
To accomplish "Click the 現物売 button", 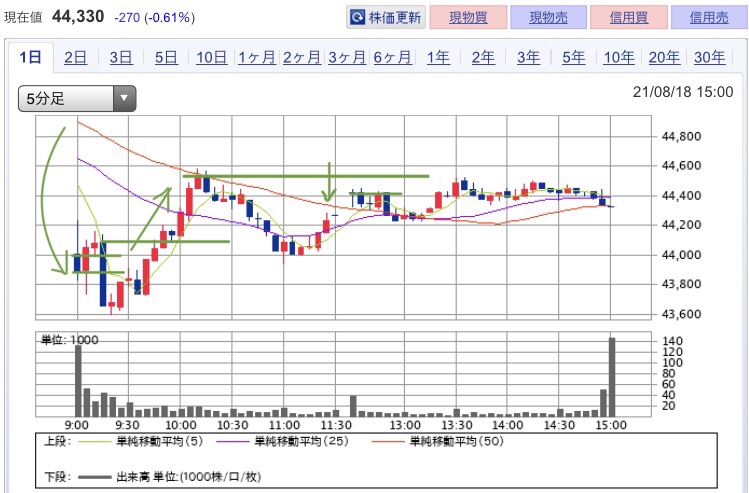I will 548,18.
